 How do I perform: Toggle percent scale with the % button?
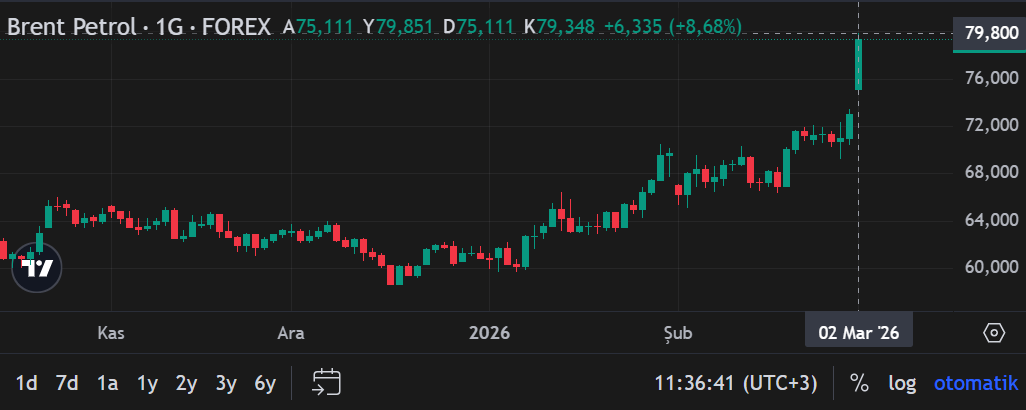tap(858, 382)
